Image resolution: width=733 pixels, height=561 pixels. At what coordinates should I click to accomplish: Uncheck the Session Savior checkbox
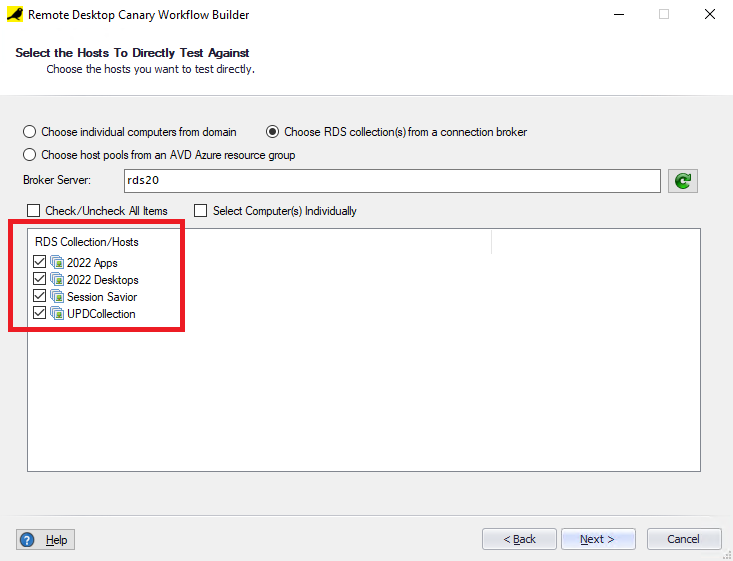tap(39, 296)
